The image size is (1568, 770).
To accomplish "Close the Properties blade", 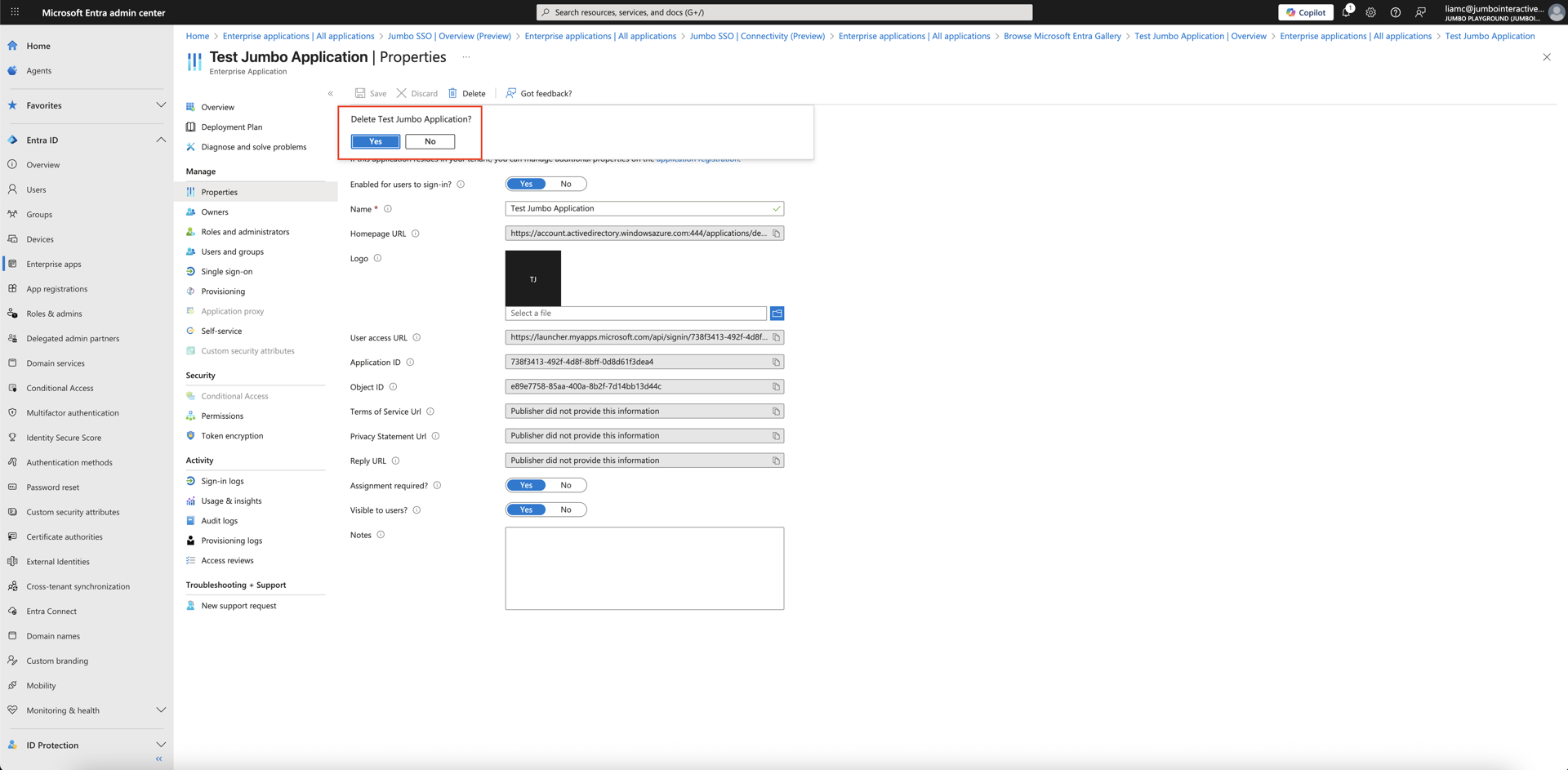I will click(1547, 57).
